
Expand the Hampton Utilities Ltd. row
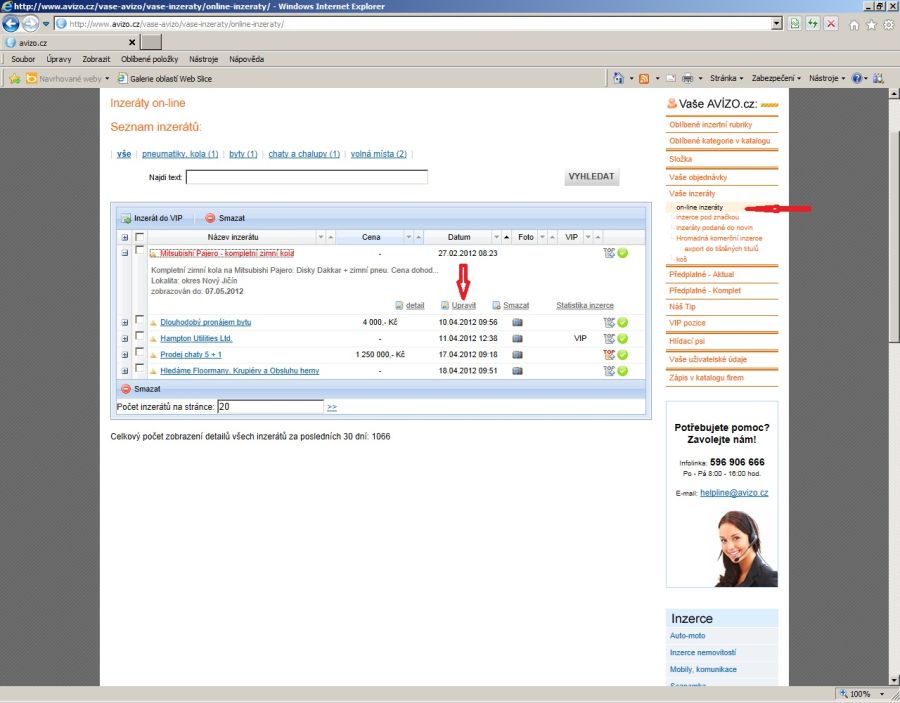pyautogui.click(x=125, y=339)
